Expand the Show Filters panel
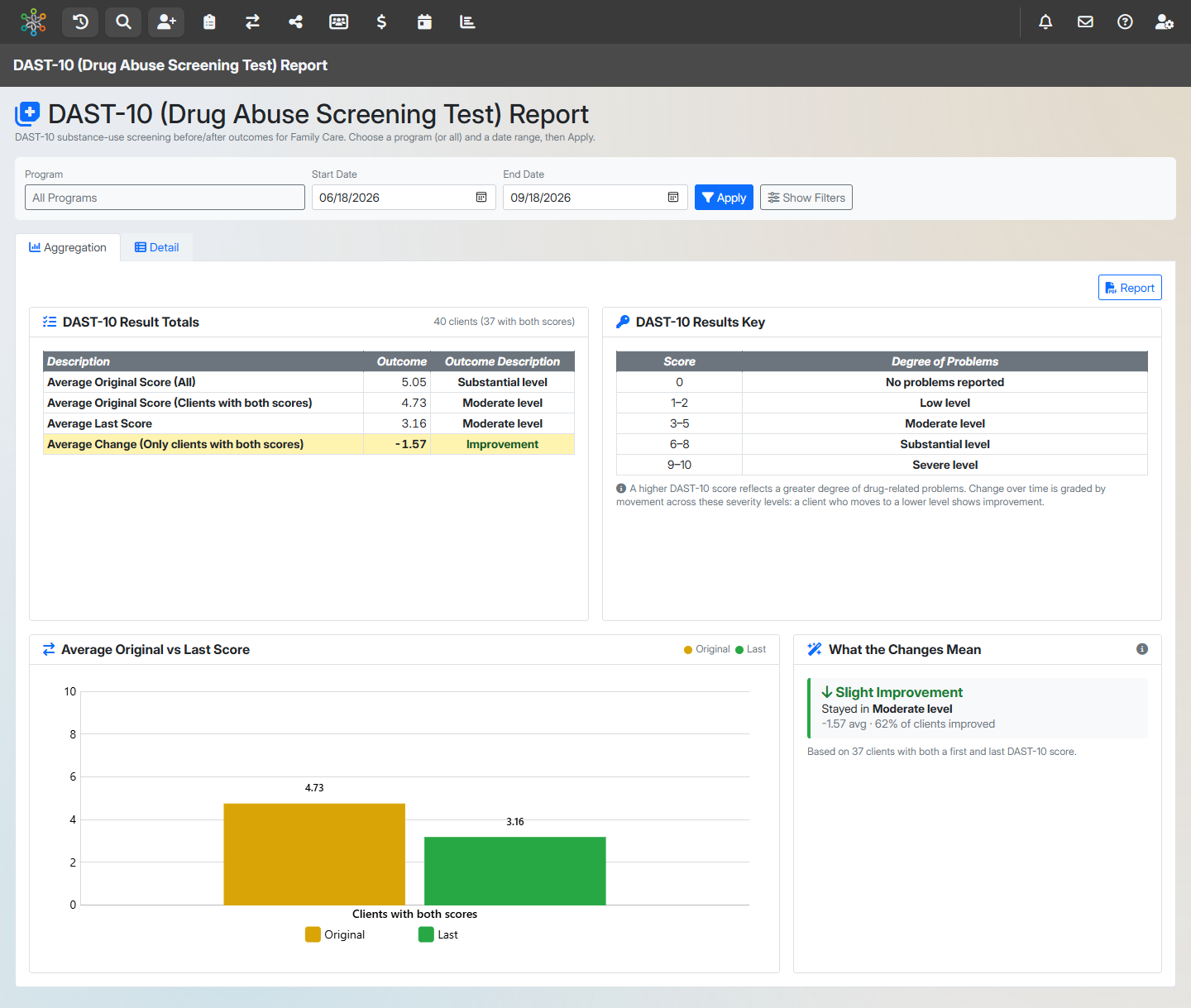The image size is (1191, 1008). tap(806, 197)
